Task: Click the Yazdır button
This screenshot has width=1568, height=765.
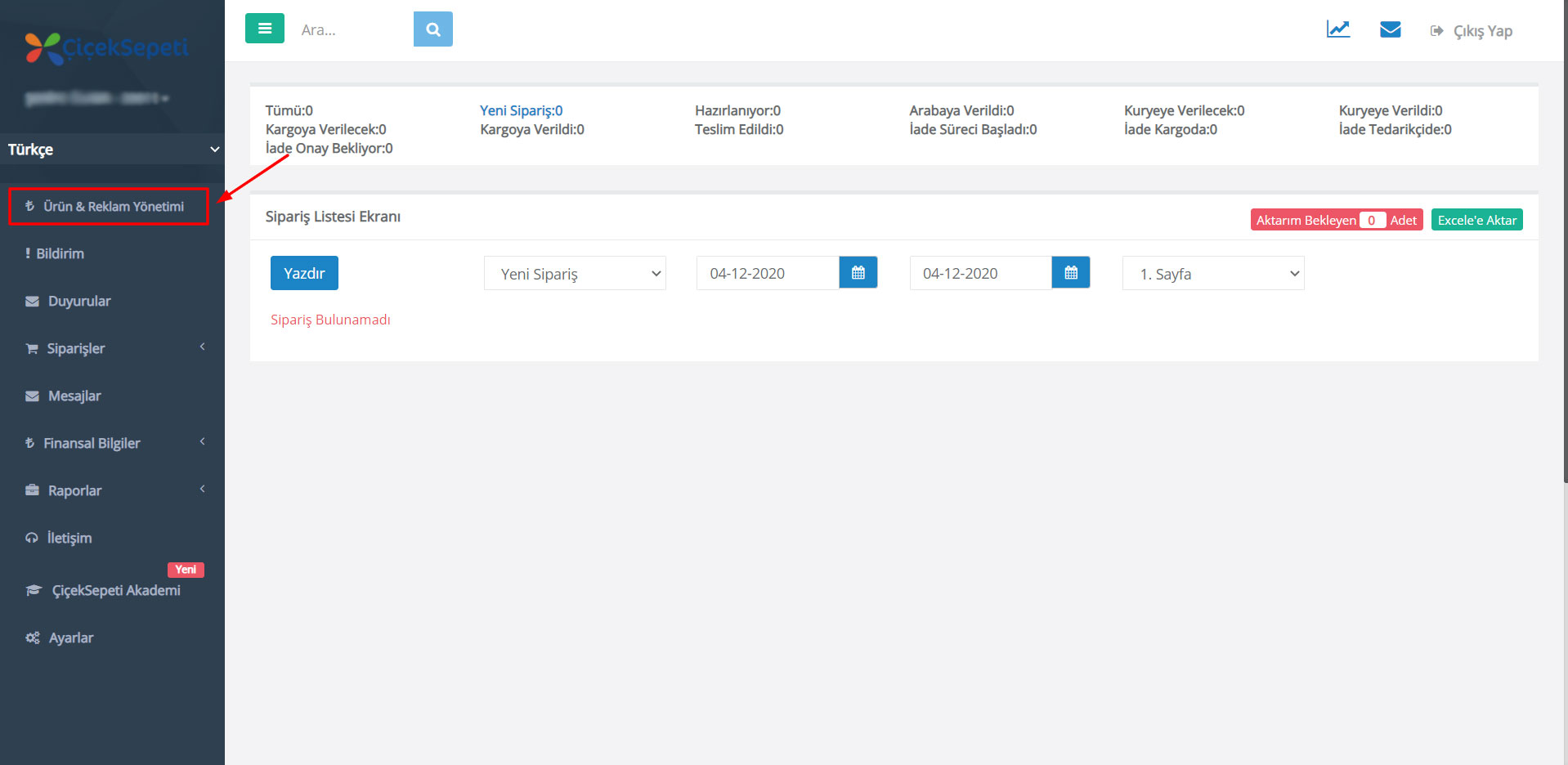Action: pos(304,273)
